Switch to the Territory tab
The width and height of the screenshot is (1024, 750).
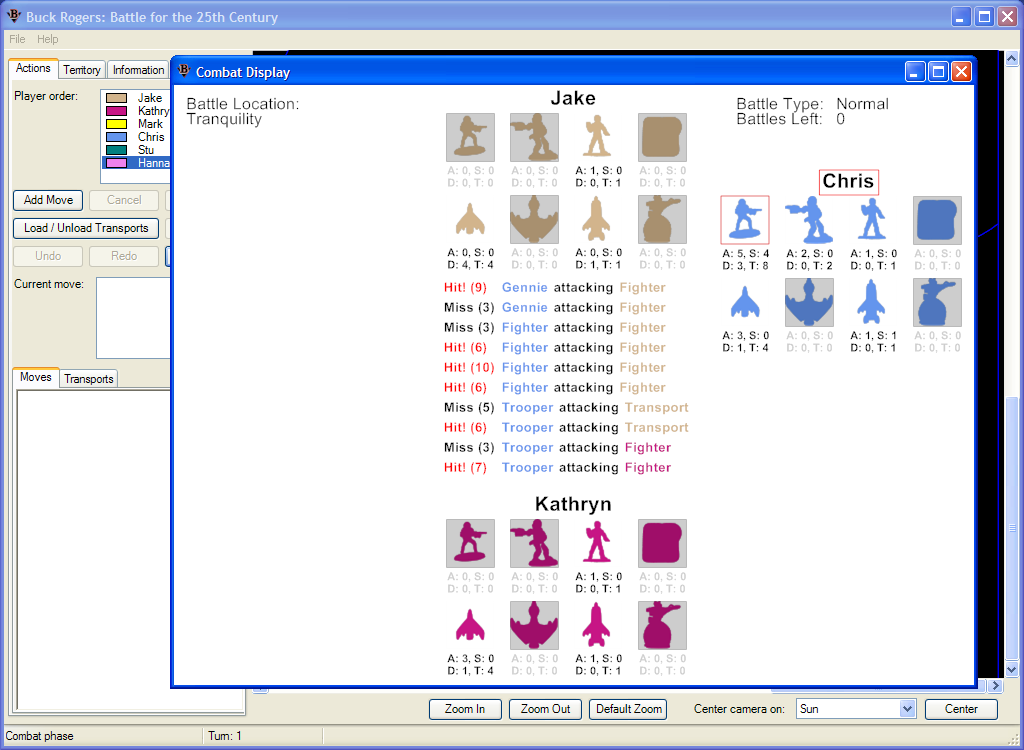tap(82, 70)
